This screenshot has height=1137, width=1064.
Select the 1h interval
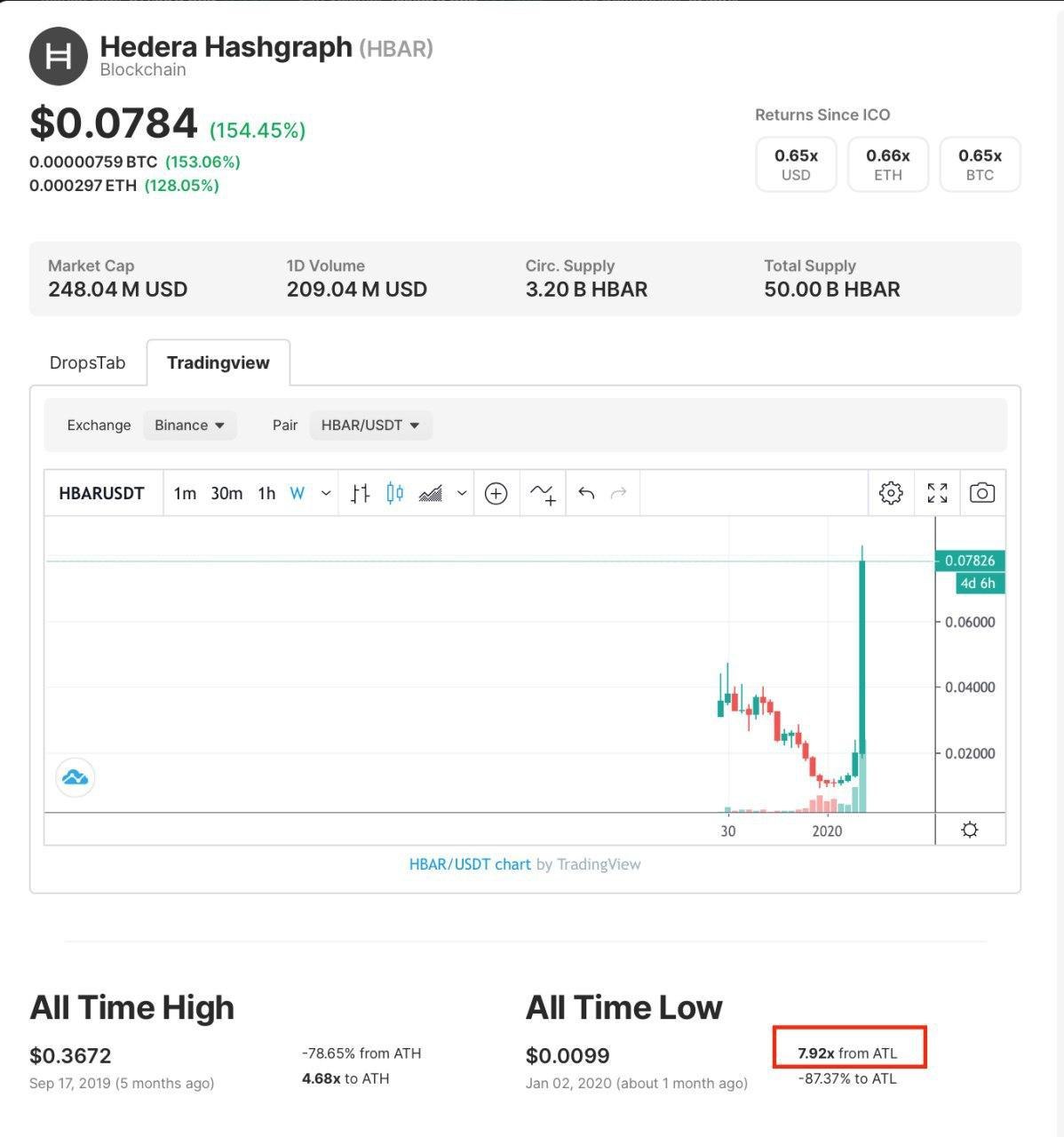266,493
